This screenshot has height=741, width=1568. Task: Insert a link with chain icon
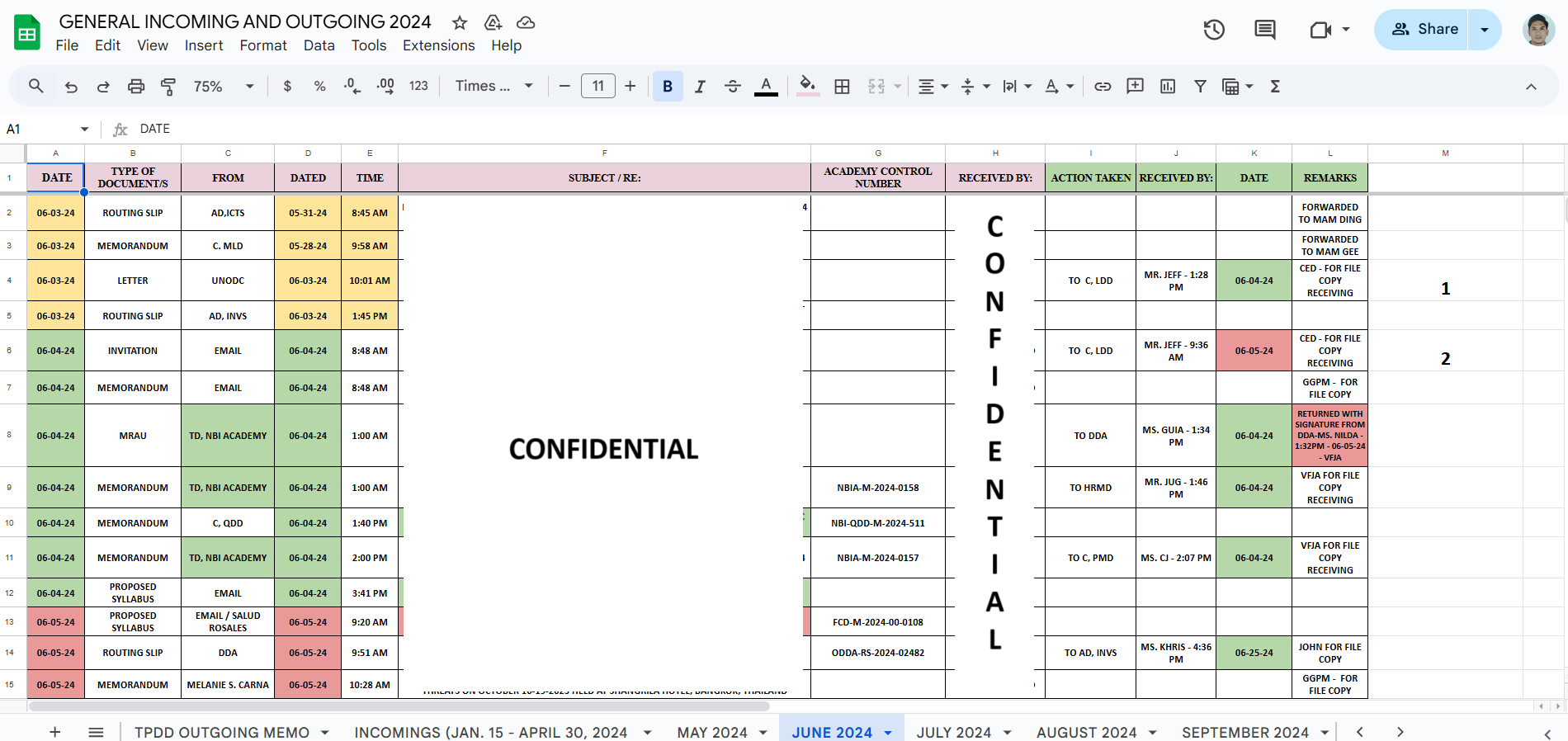pos(1103,86)
